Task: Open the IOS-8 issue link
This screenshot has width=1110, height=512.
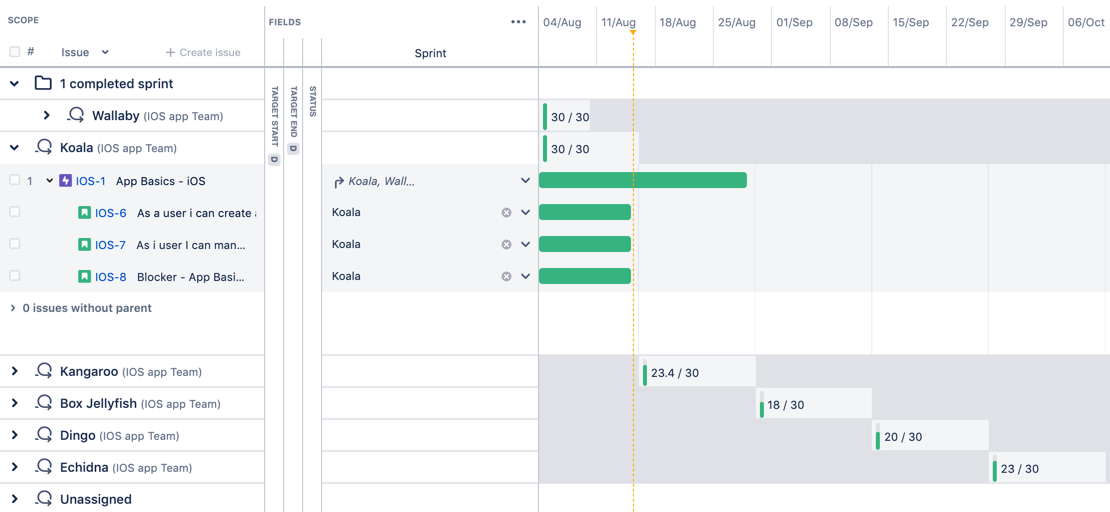Action: [110, 277]
